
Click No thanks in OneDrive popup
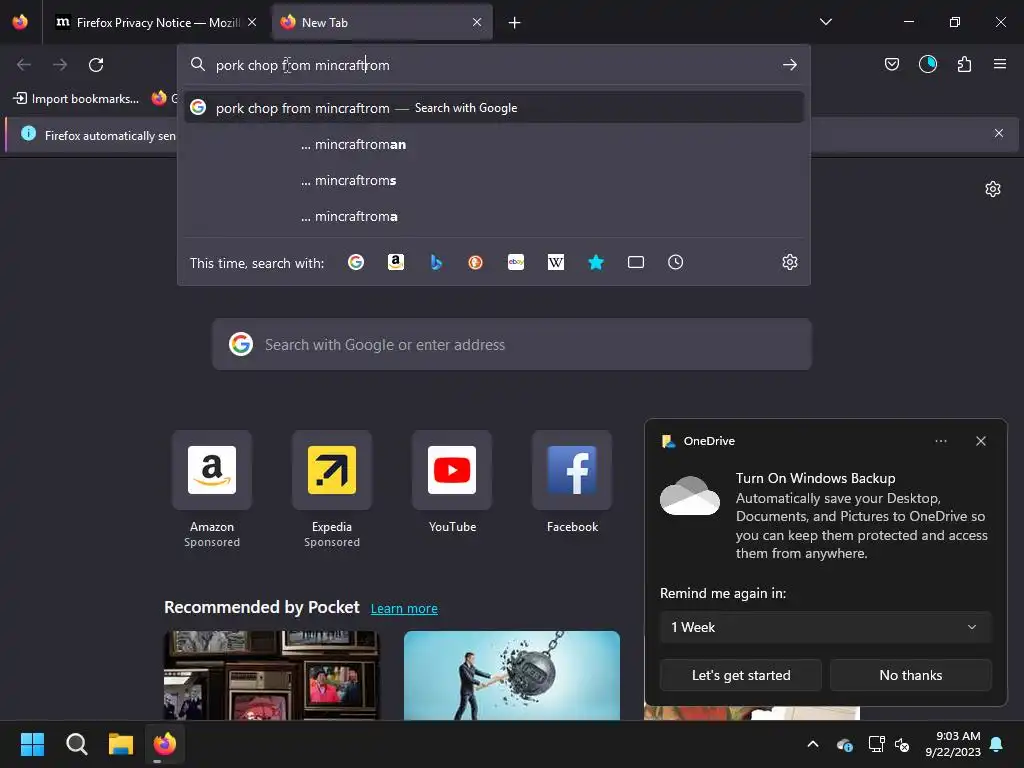click(x=910, y=675)
